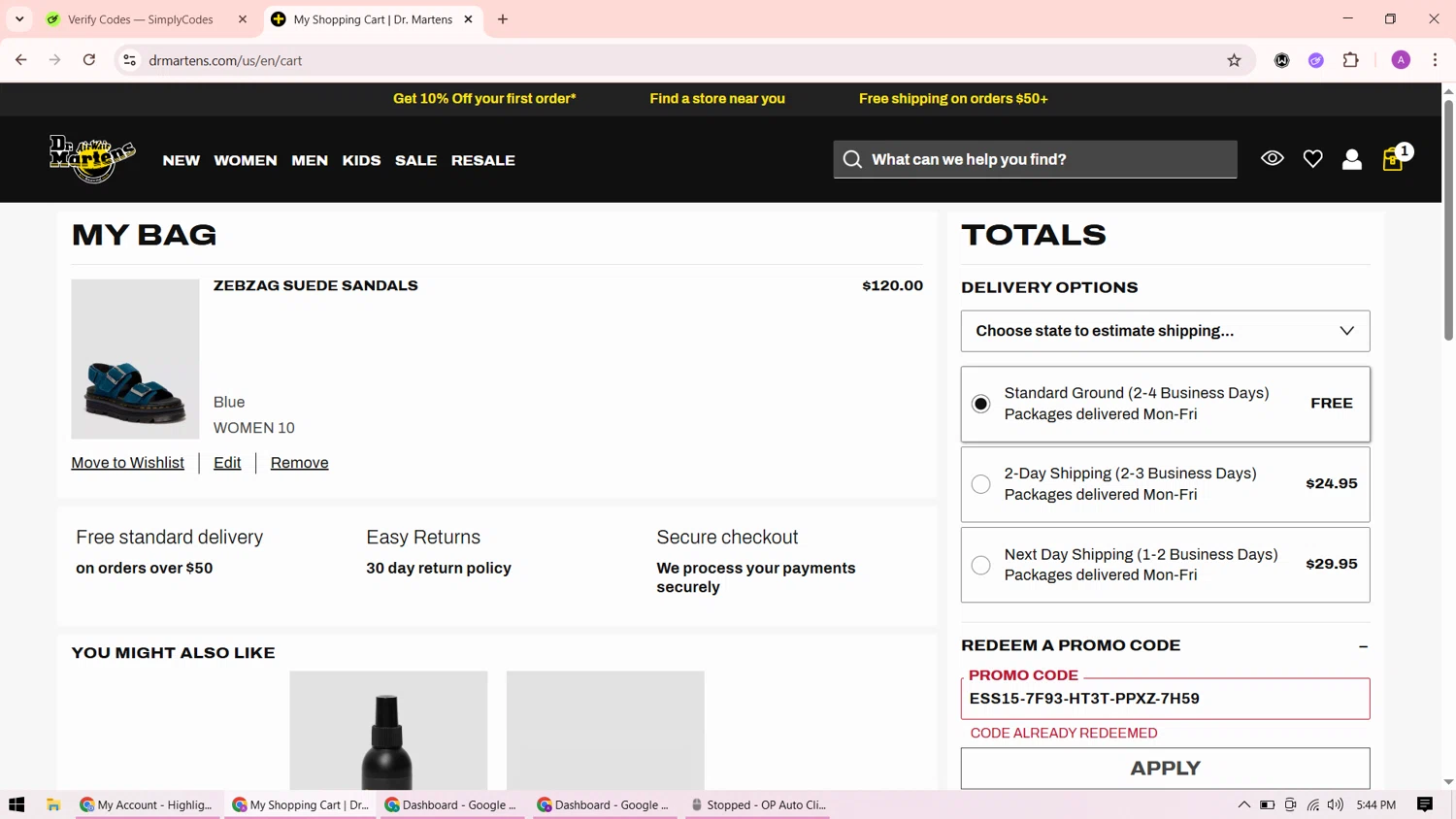
Task: Open Chrome profile avatar A
Action: [1401, 60]
